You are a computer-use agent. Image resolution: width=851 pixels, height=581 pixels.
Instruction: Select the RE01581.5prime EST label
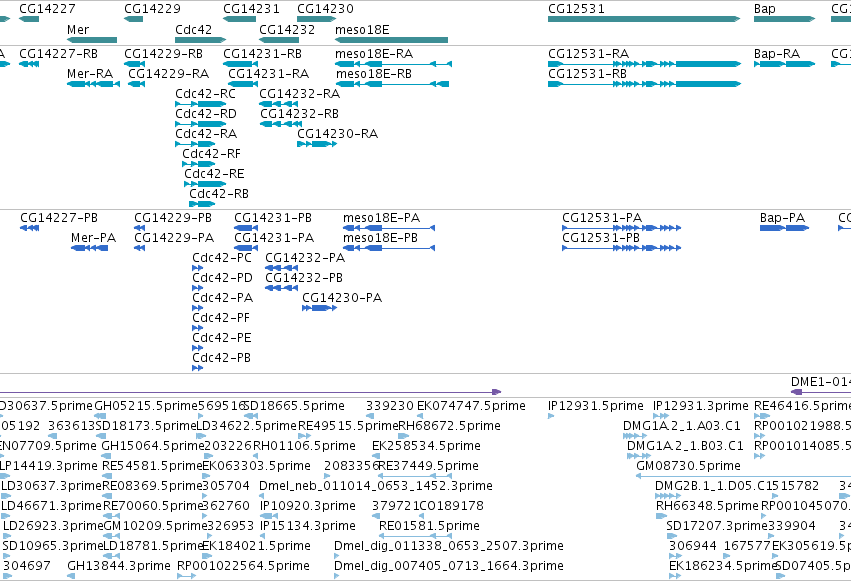pyautogui.click(x=429, y=526)
